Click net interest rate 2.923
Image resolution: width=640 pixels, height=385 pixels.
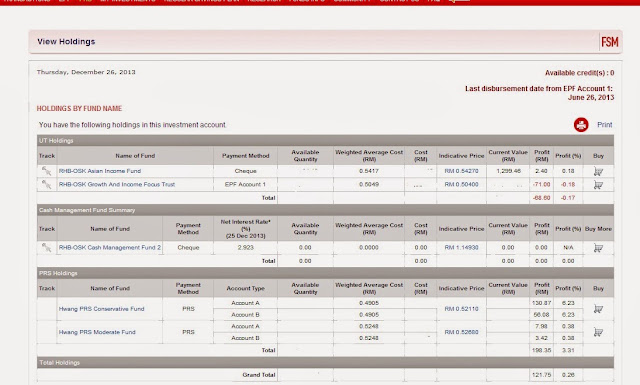pos(245,247)
